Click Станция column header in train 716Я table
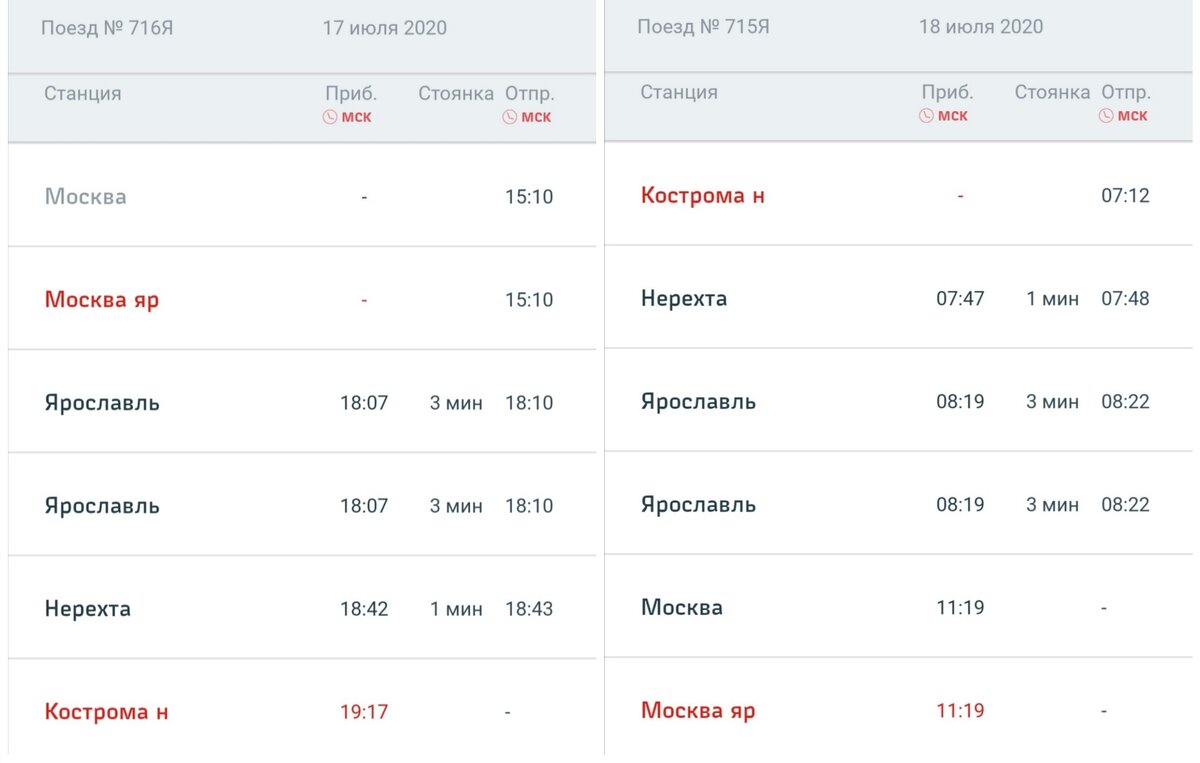1200x763 pixels. tap(82, 94)
